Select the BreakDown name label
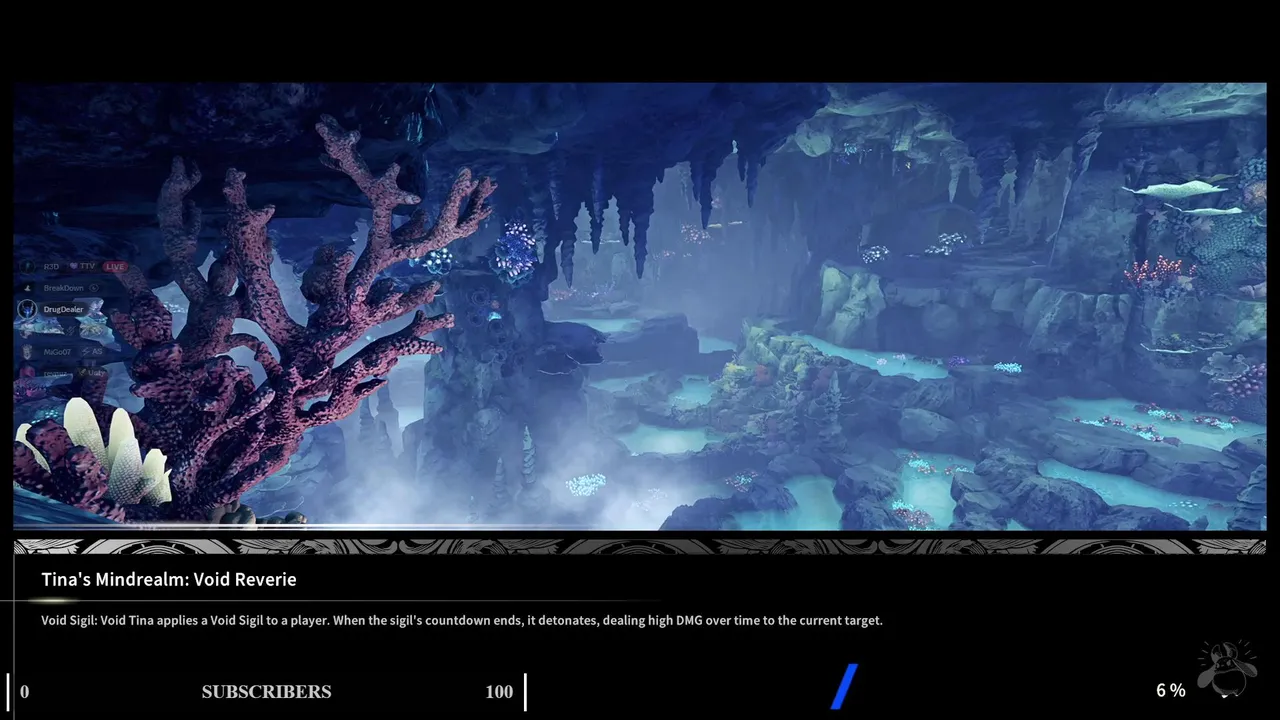1280x720 pixels. coord(63,288)
